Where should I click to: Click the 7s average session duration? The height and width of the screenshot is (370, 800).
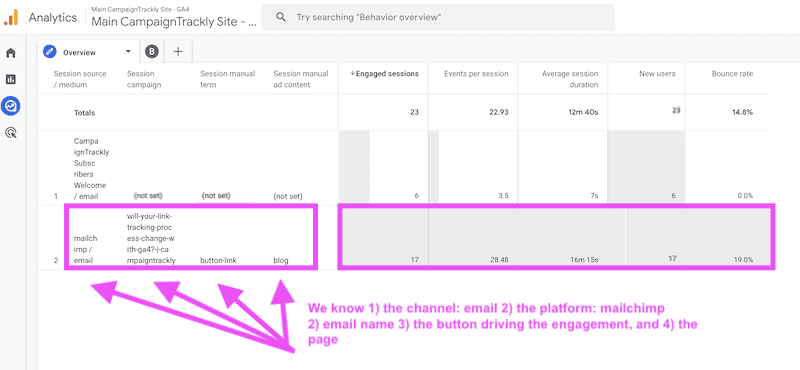click(x=594, y=196)
